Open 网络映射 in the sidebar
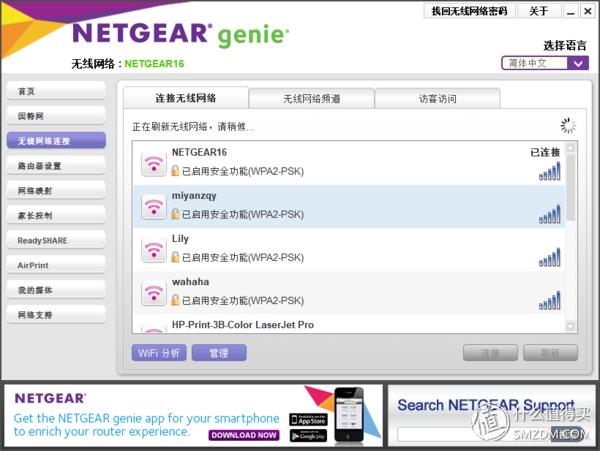 pyautogui.click(x=56, y=190)
